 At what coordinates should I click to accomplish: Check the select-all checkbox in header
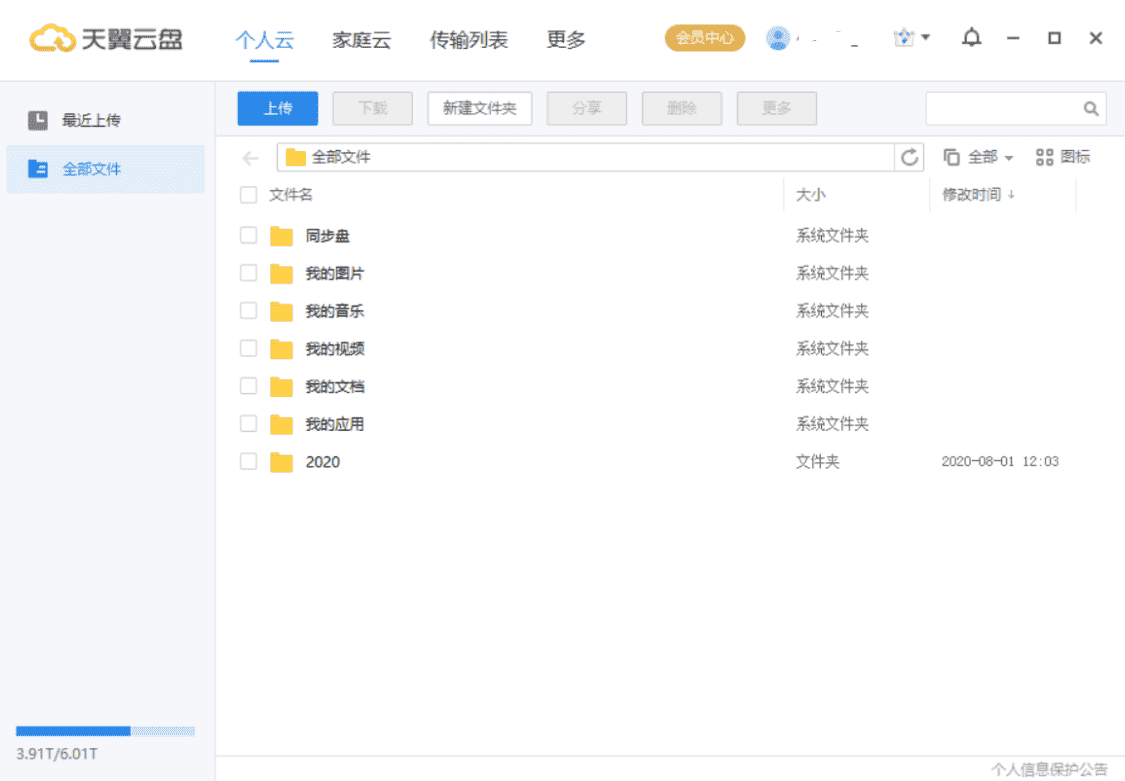[x=248, y=195]
